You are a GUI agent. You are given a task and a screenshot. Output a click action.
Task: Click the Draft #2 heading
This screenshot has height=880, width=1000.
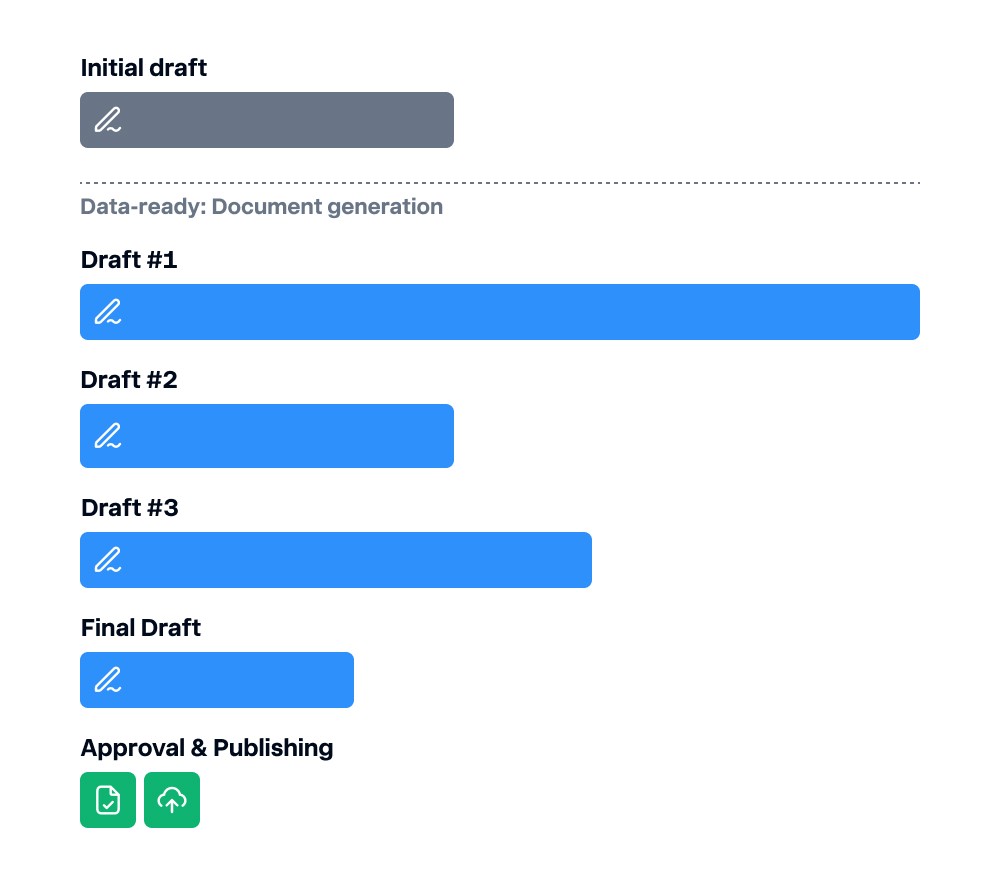tap(129, 379)
